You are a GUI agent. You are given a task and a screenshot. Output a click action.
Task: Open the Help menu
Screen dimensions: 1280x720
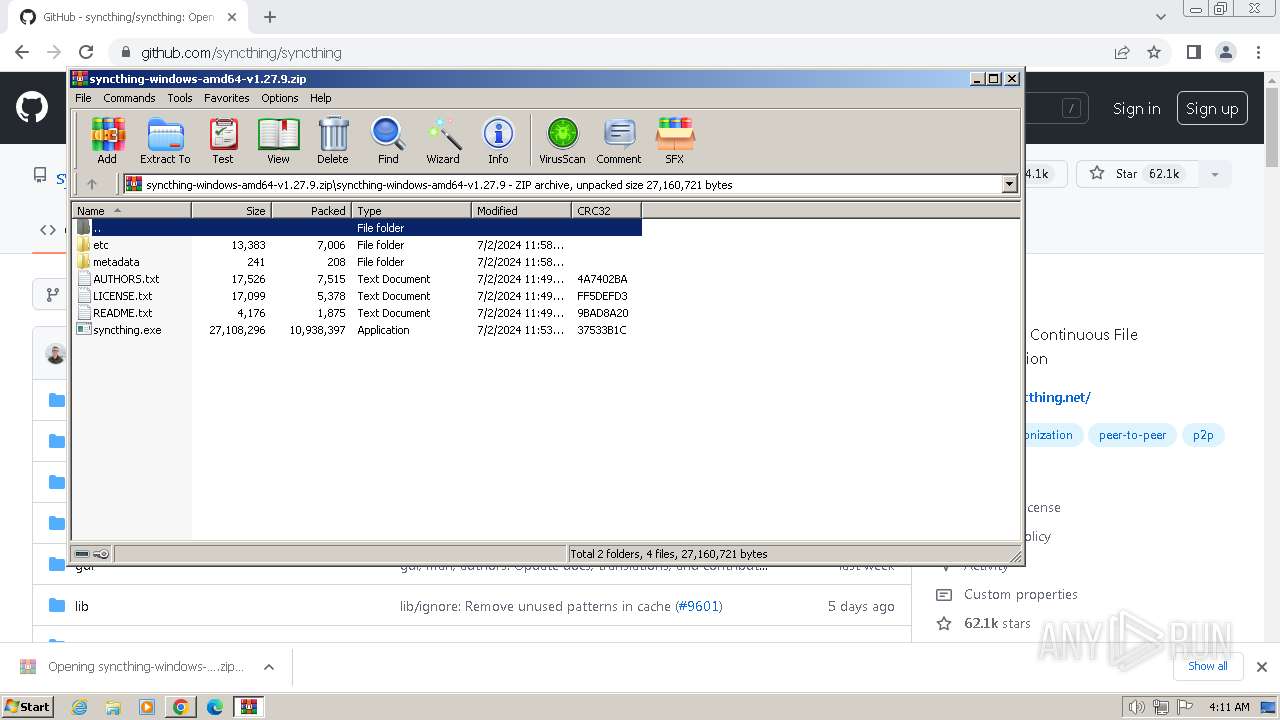[320, 98]
